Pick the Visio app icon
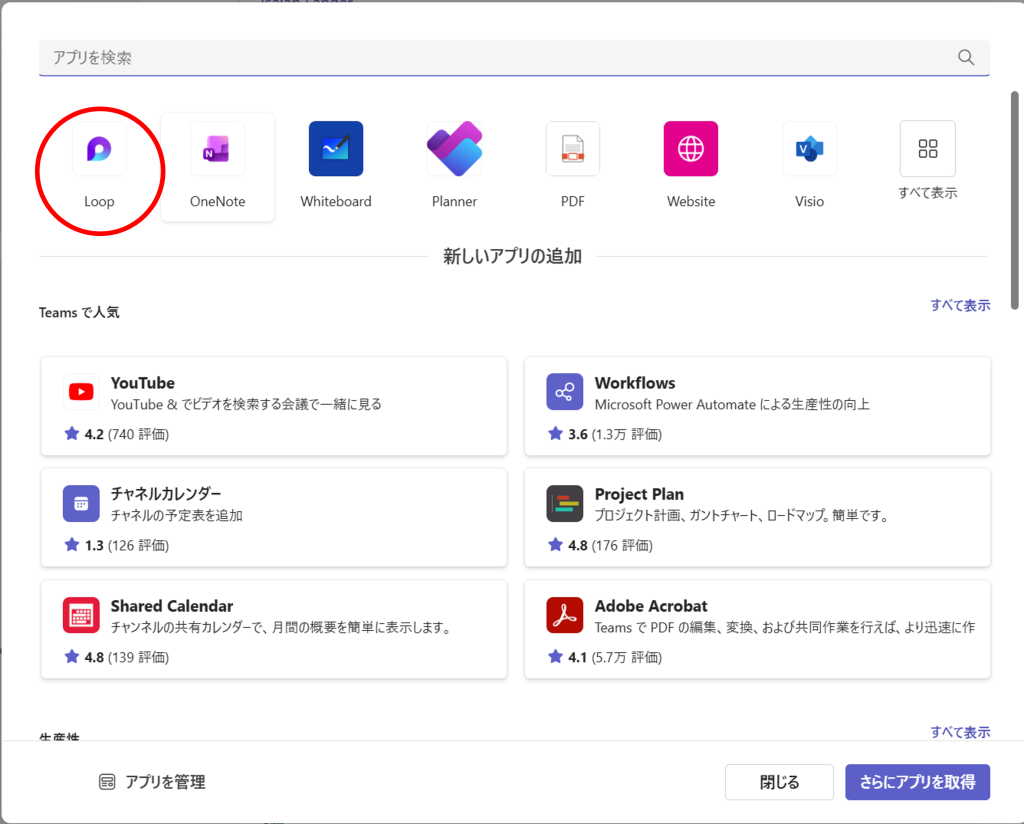The width and height of the screenshot is (1024, 824). point(809,150)
